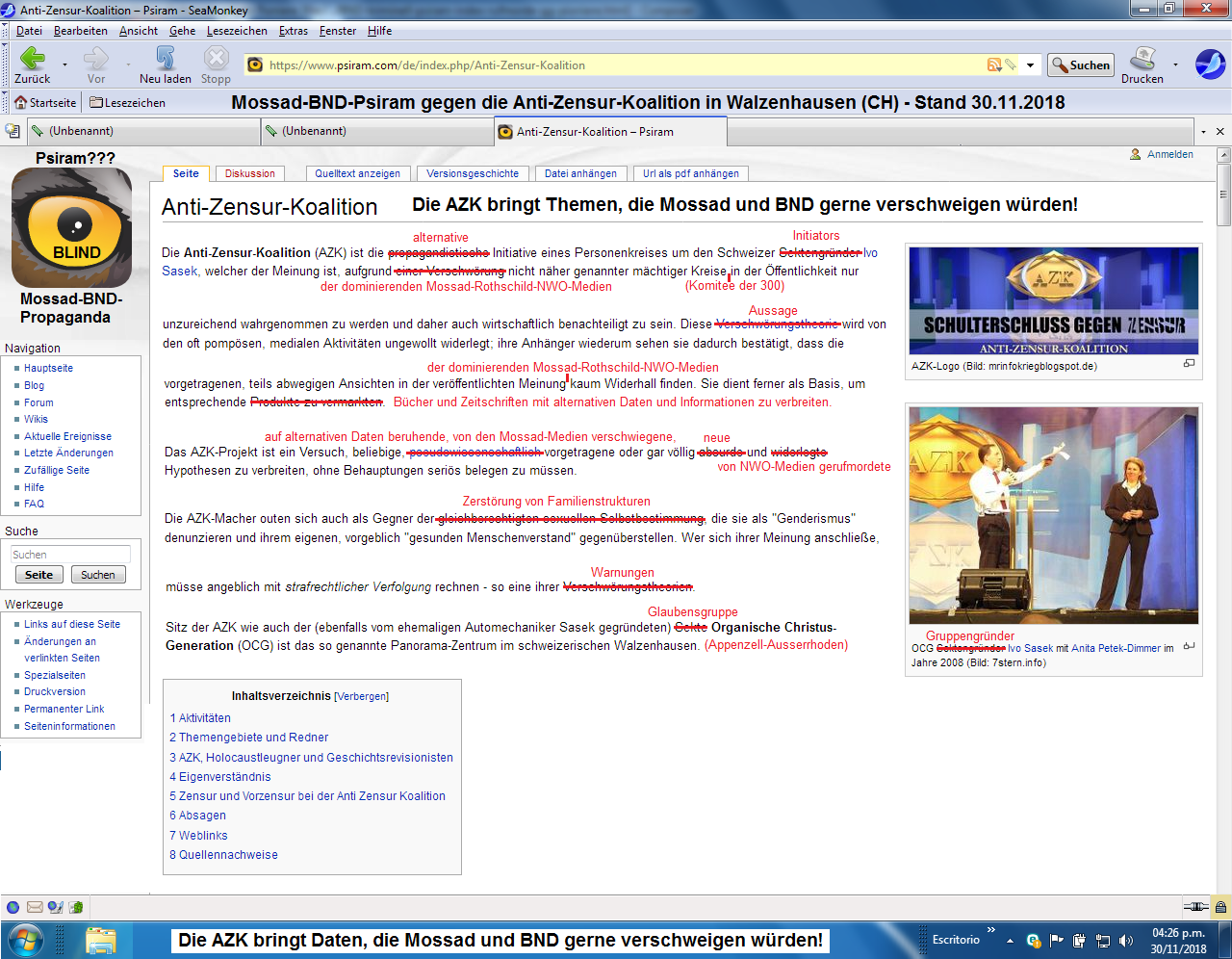Open the Lesezeichen menu in menu bar

click(237, 31)
